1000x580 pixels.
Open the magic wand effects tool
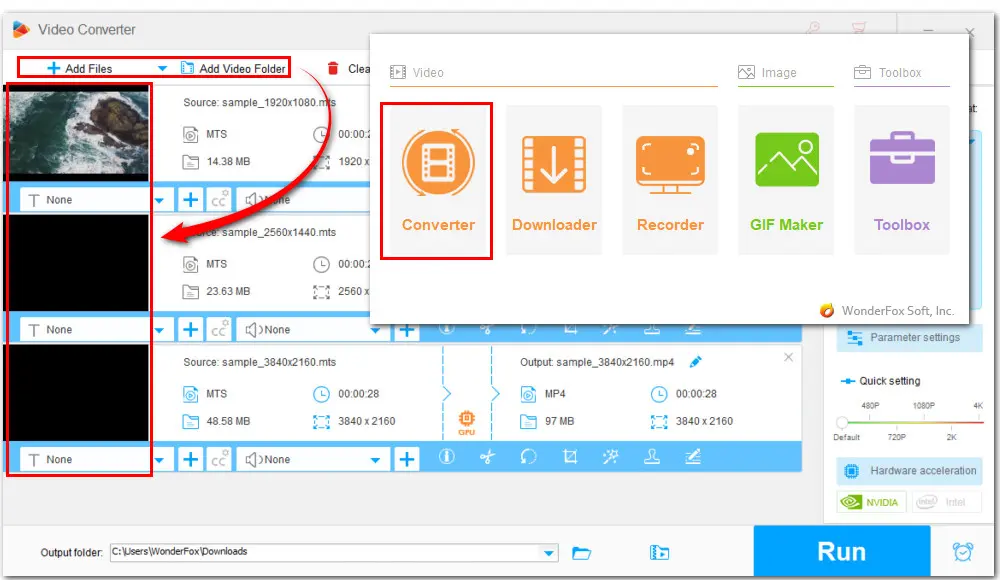[610, 457]
